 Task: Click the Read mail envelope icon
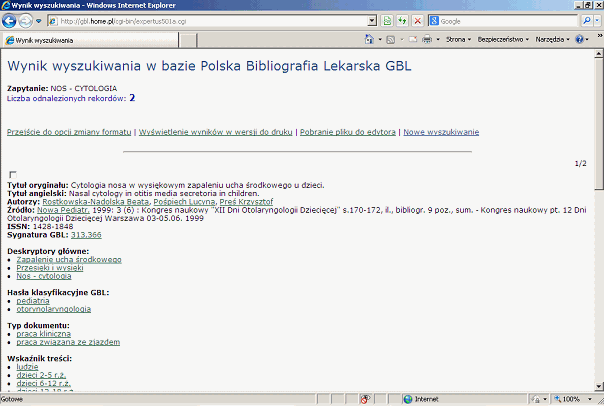pos(413,39)
